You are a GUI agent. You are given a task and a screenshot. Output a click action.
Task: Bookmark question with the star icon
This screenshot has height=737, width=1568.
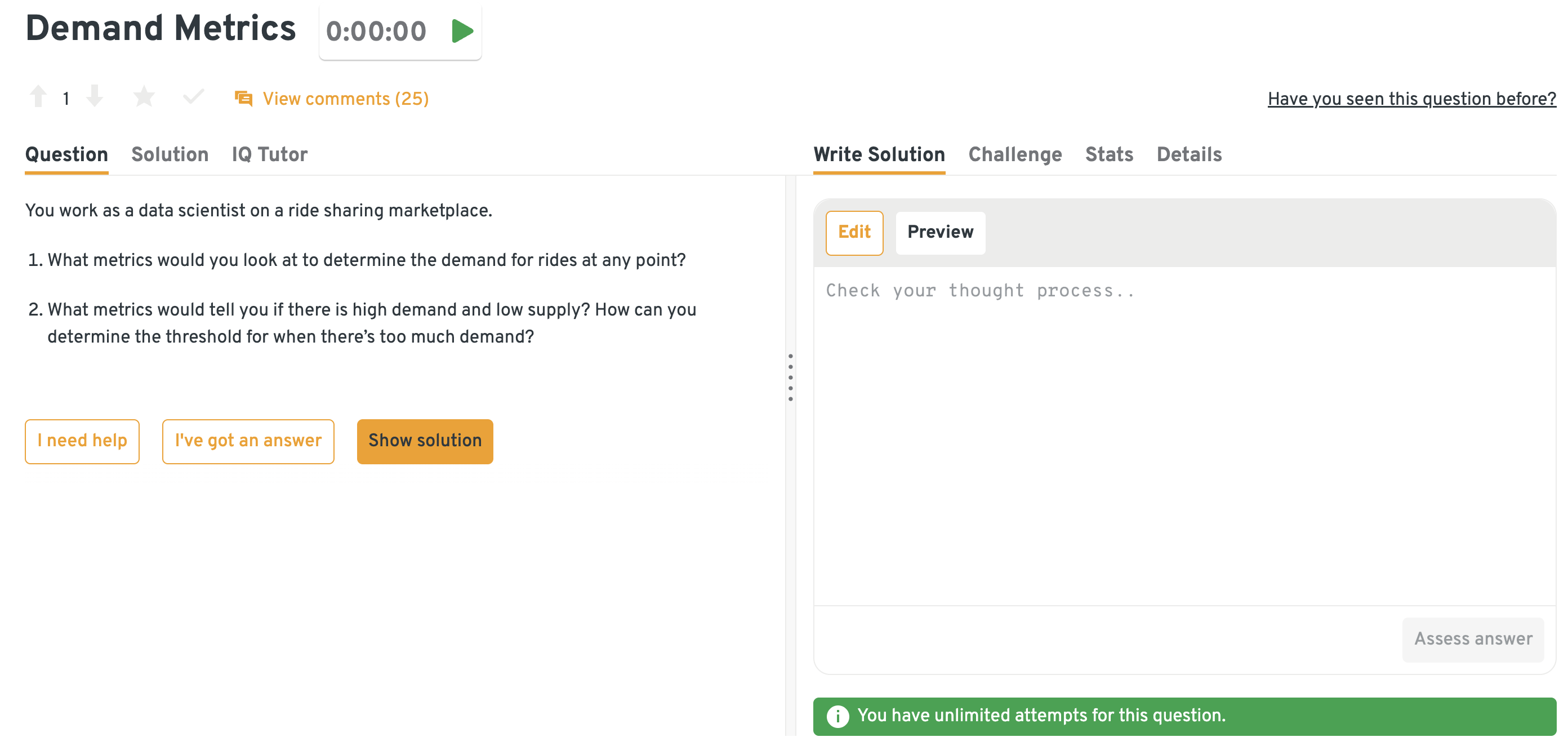(144, 97)
